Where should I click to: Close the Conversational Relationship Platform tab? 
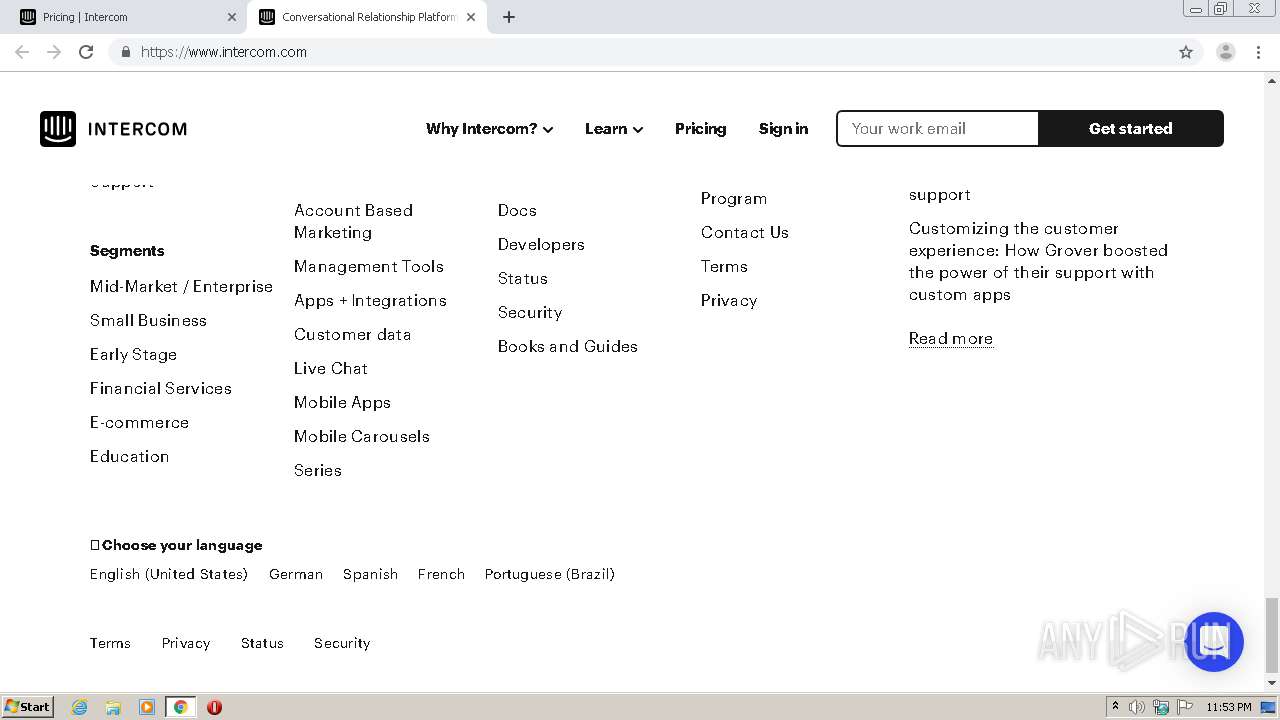(x=471, y=17)
